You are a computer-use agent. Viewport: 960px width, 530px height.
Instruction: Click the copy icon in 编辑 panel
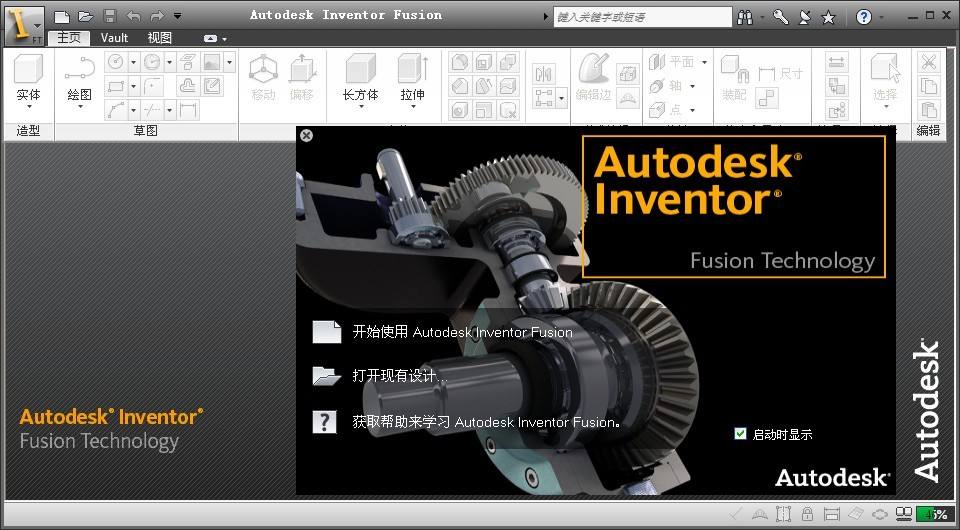point(928,86)
